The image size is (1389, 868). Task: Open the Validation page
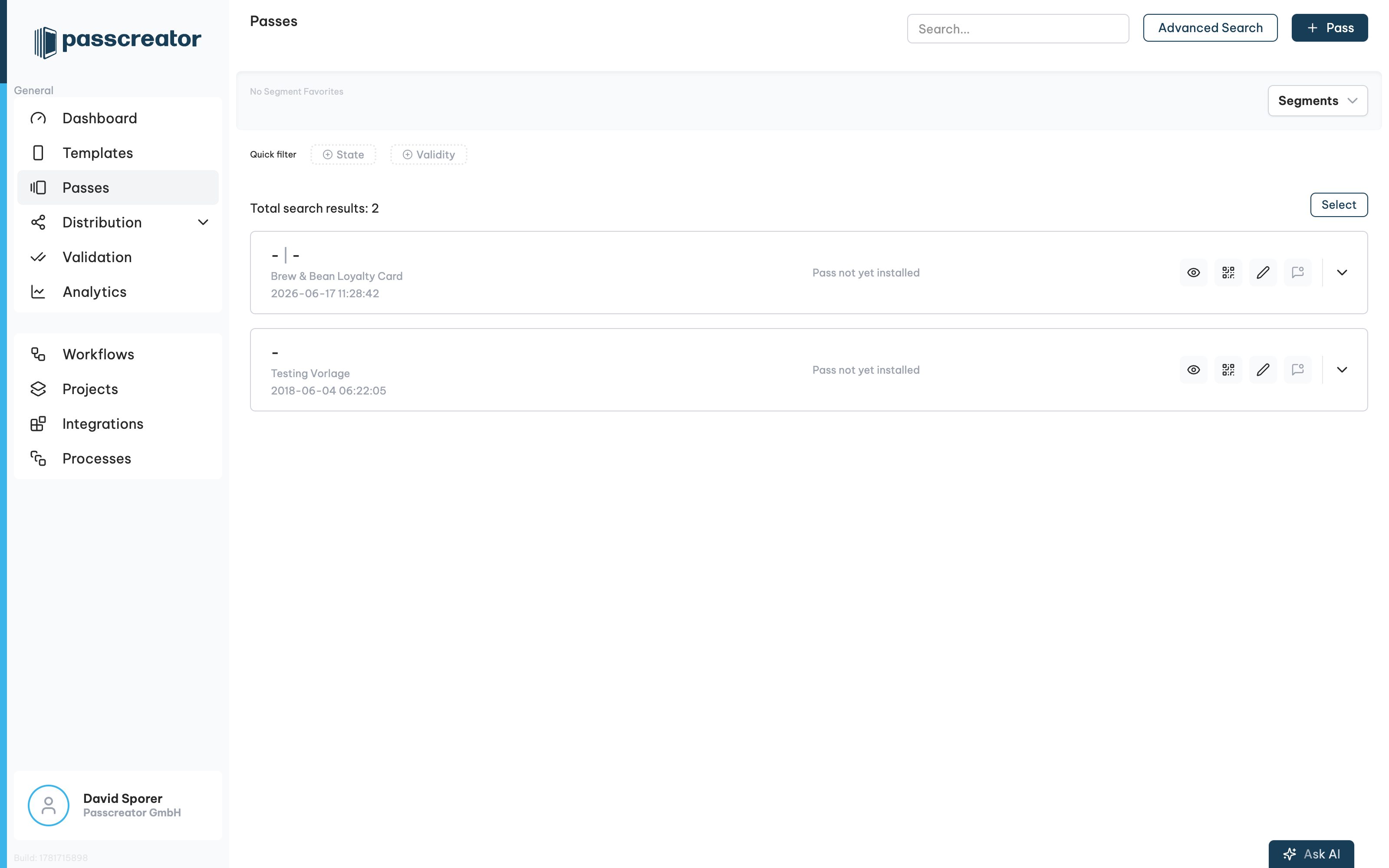pos(118,257)
